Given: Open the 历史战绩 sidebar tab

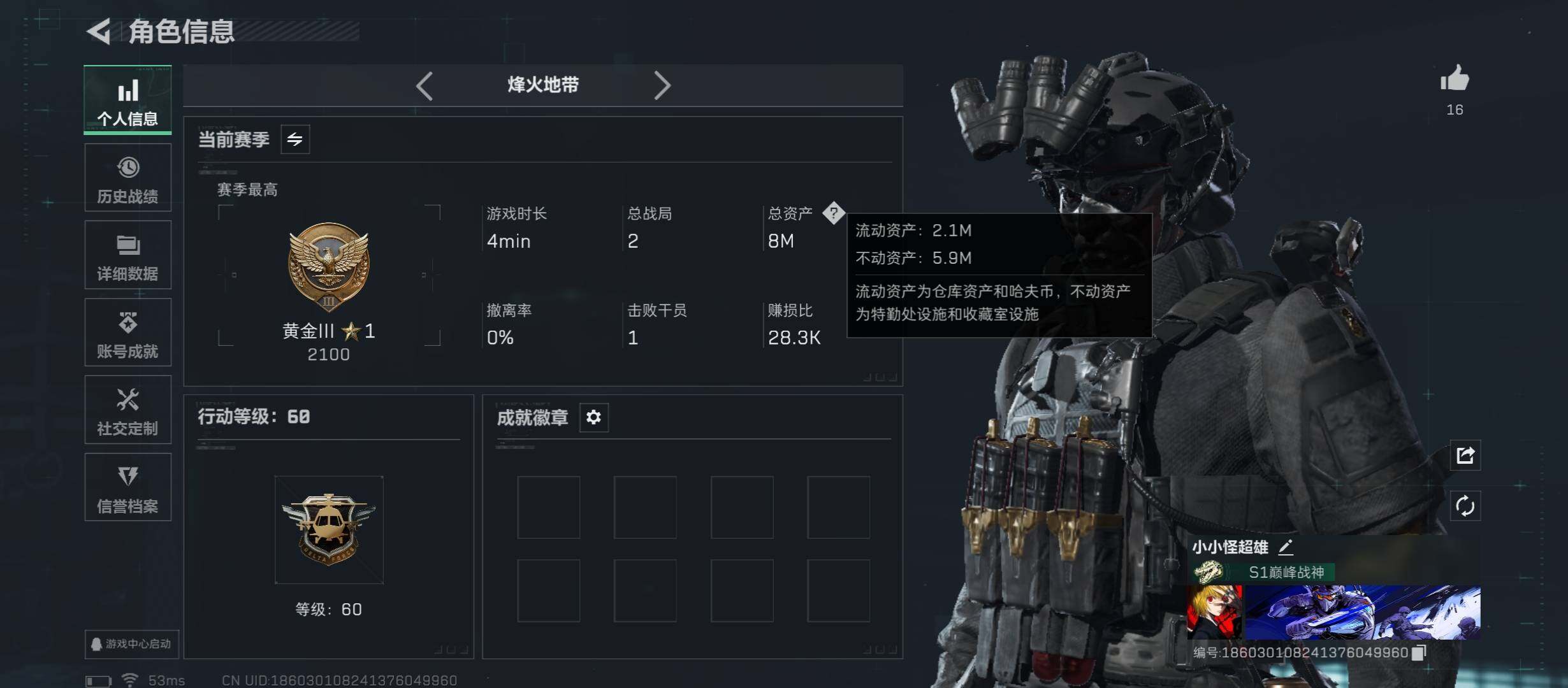Looking at the screenshot, I should click(x=127, y=178).
